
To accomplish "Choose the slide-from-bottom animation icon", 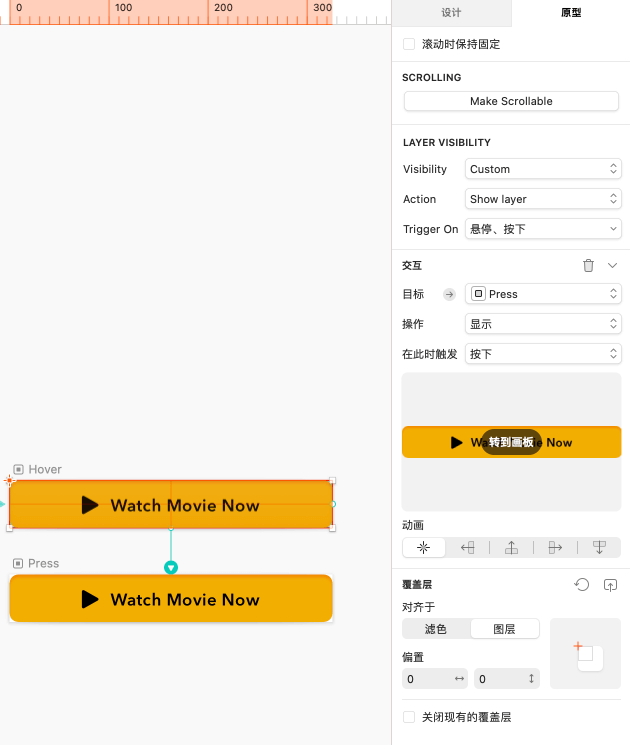I will (511, 547).
